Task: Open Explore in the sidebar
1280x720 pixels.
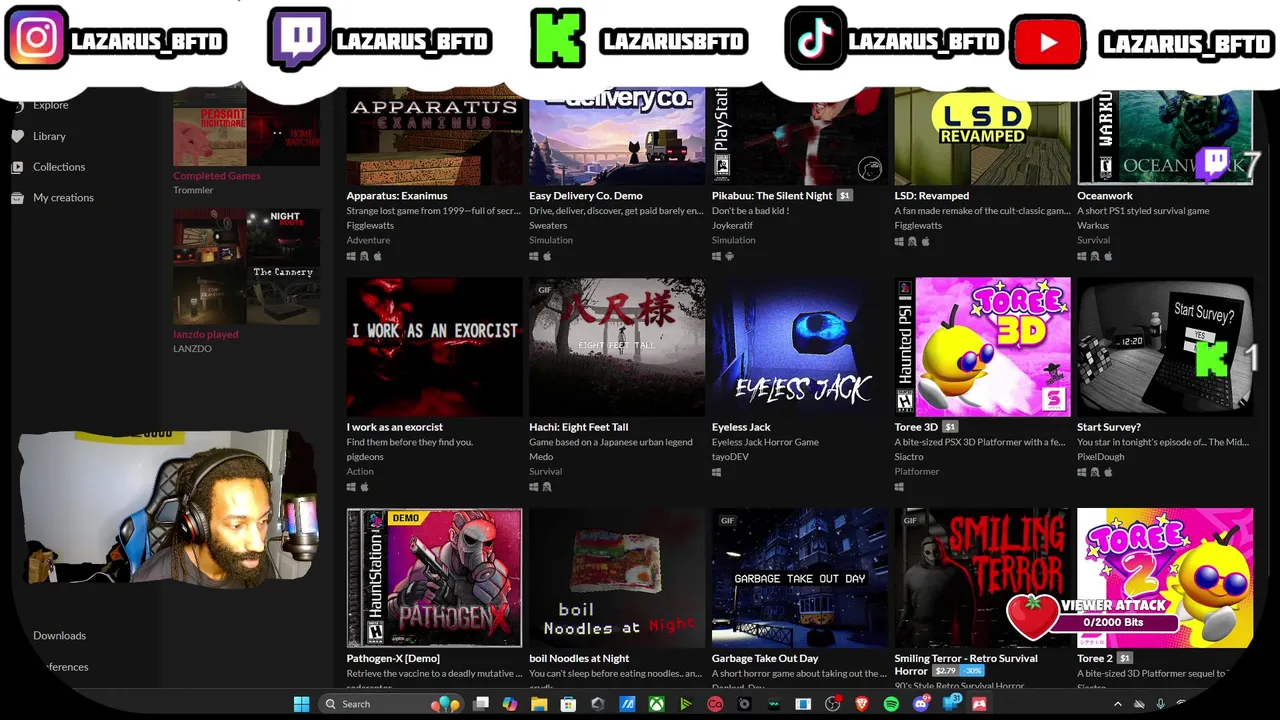Action: pos(50,105)
